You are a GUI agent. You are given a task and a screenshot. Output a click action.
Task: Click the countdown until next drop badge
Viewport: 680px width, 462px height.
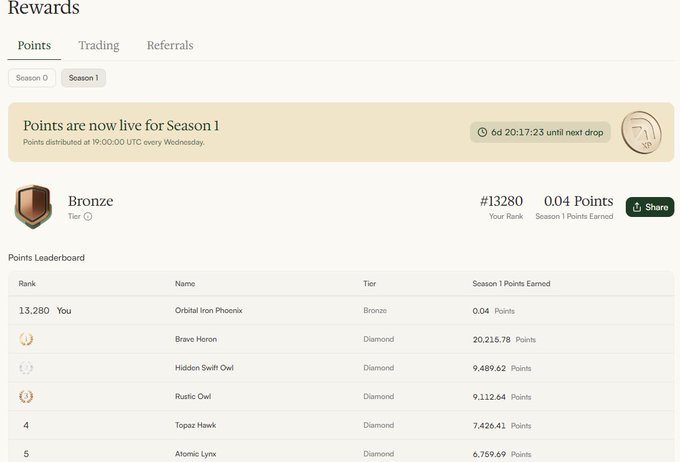coord(540,132)
